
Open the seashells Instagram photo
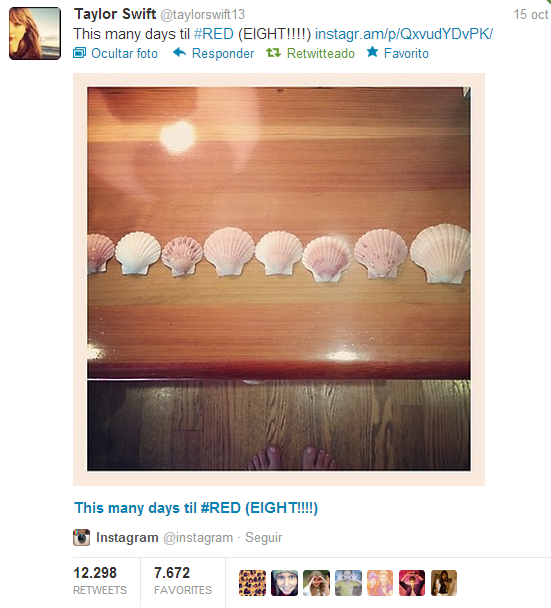coord(279,279)
